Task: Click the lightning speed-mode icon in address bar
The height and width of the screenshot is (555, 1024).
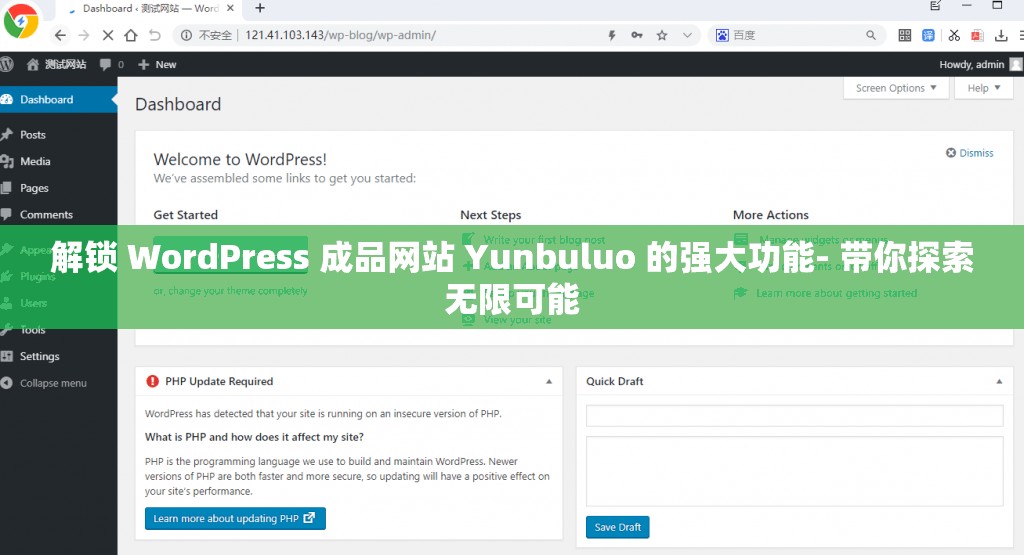Action: pyautogui.click(x=612, y=35)
